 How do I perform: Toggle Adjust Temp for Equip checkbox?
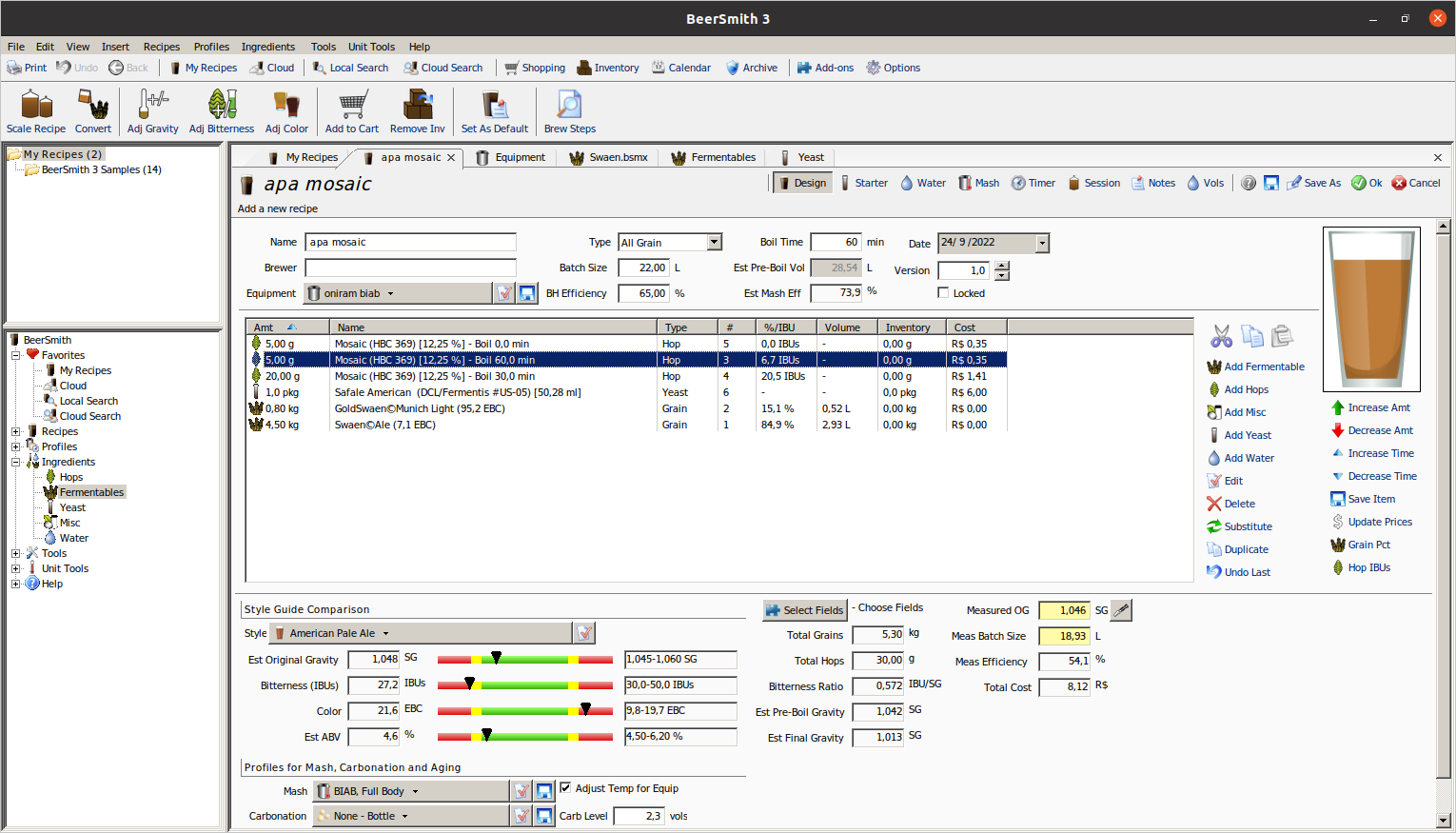click(x=565, y=788)
